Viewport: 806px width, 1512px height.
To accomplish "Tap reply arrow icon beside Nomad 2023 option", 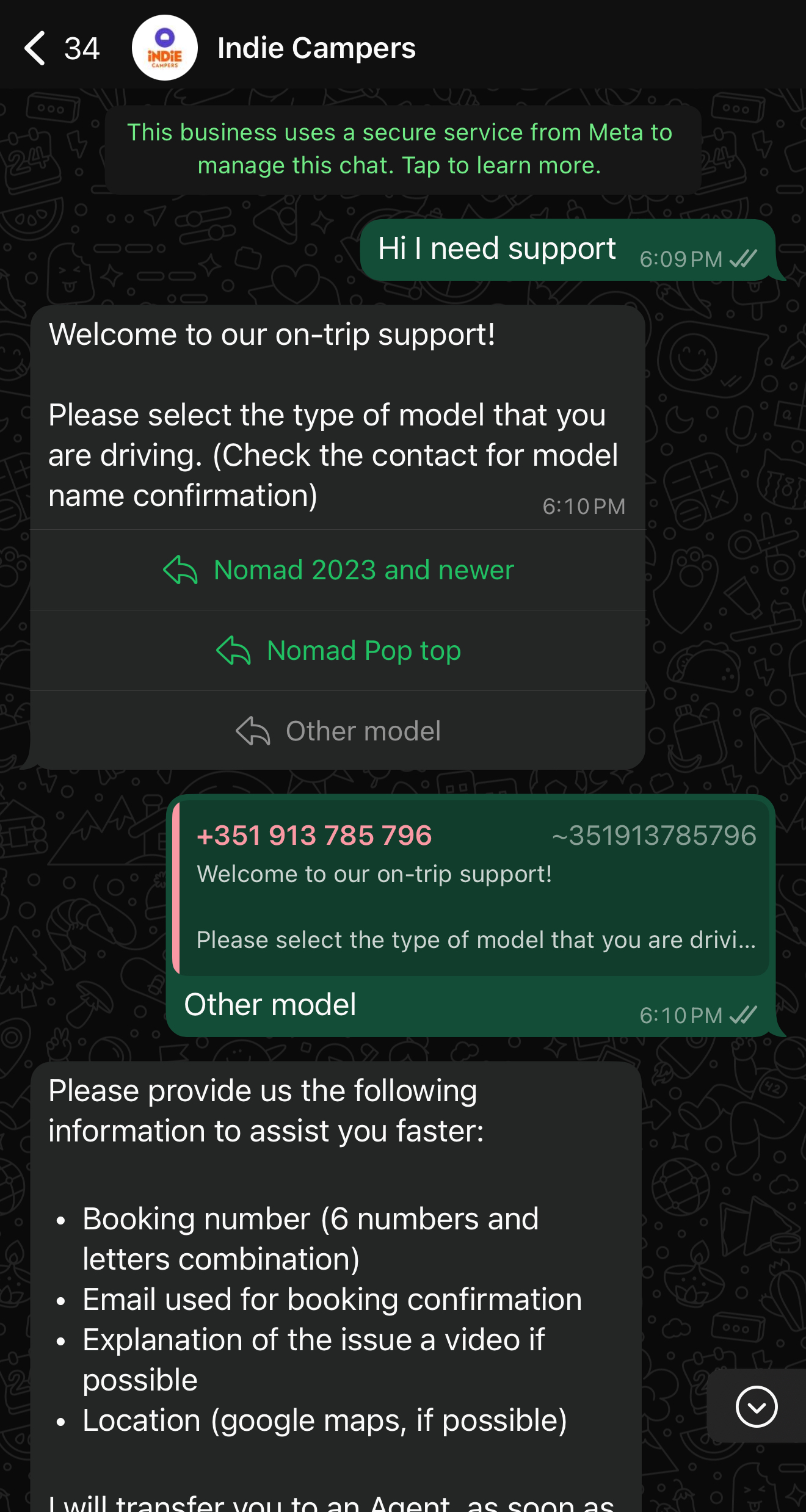I will pyautogui.click(x=180, y=570).
